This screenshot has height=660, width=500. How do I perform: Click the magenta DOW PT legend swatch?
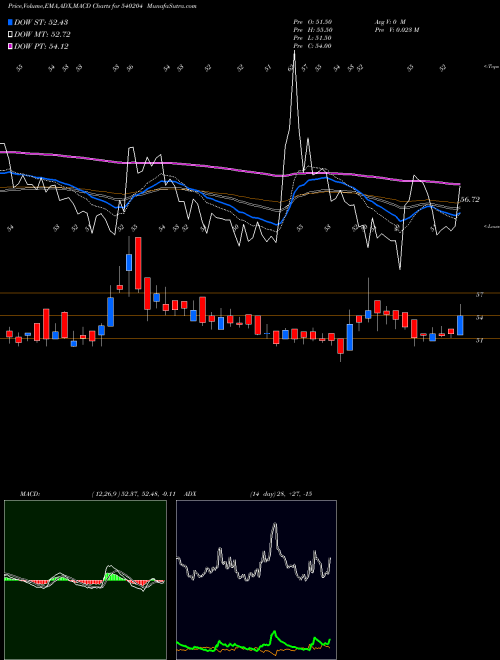10,47
